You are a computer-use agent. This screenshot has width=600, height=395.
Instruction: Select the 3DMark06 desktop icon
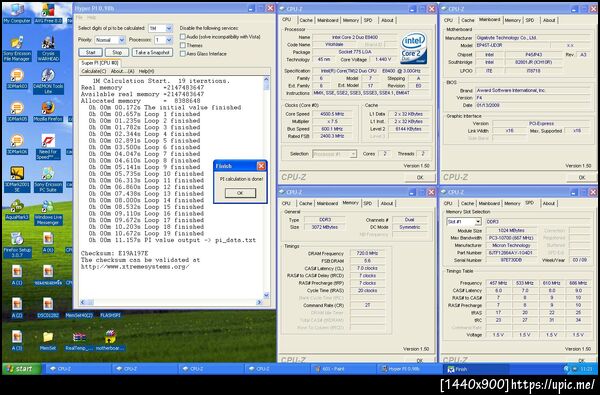[16, 144]
